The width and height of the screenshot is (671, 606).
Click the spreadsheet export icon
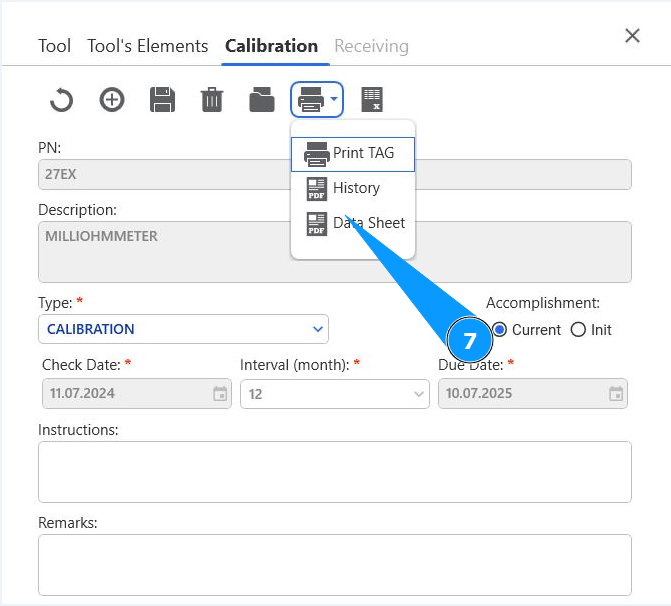[x=372, y=100]
